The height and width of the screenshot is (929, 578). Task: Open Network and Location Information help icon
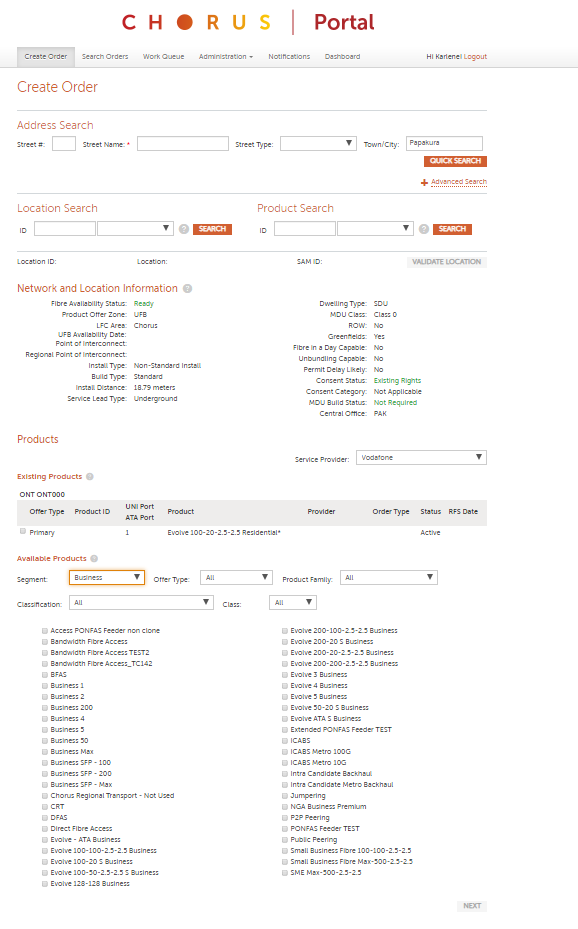[187, 289]
